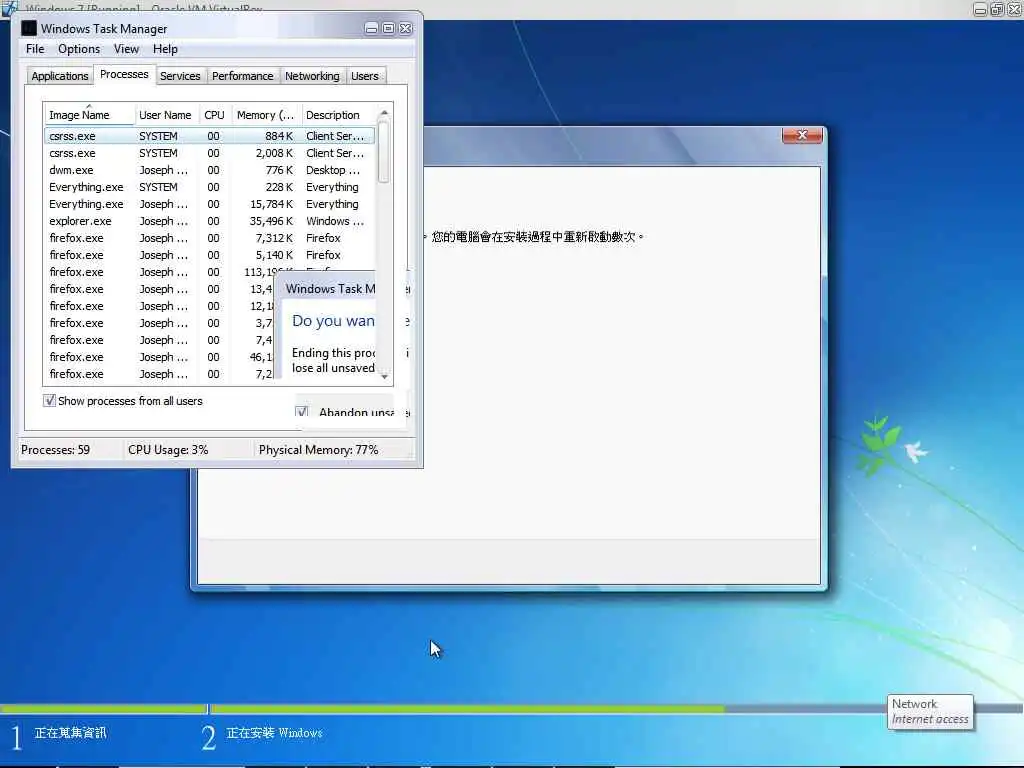Maximize the Windows Task Manager window

pyautogui.click(x=388, y=28)
